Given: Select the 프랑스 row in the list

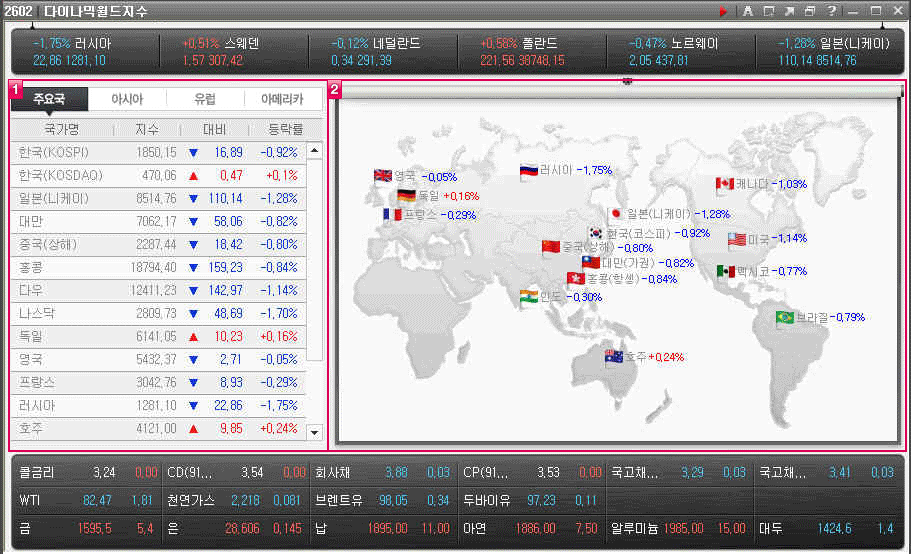Looking at the screenshot, I should pyautogui.click(x=159, y=383).
